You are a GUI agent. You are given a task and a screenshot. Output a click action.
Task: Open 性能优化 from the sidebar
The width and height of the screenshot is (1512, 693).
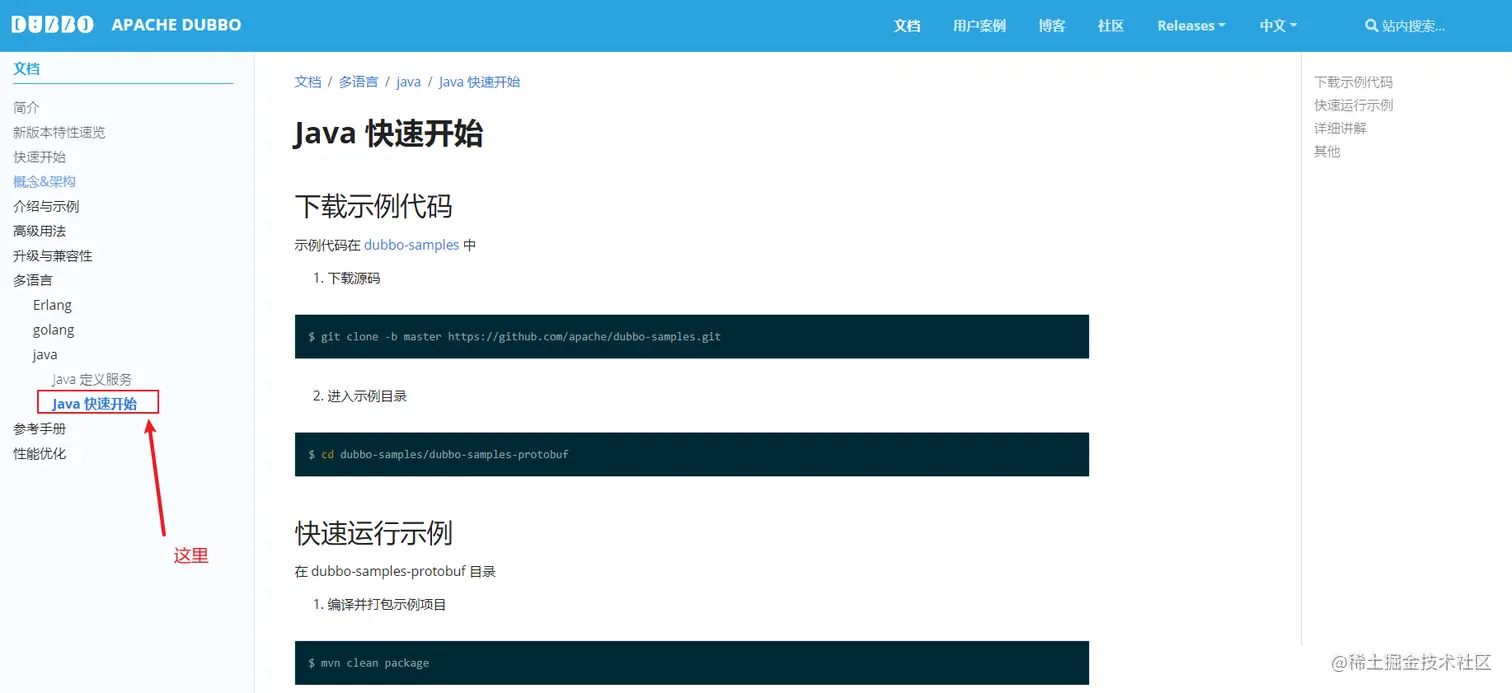[39, 452]
